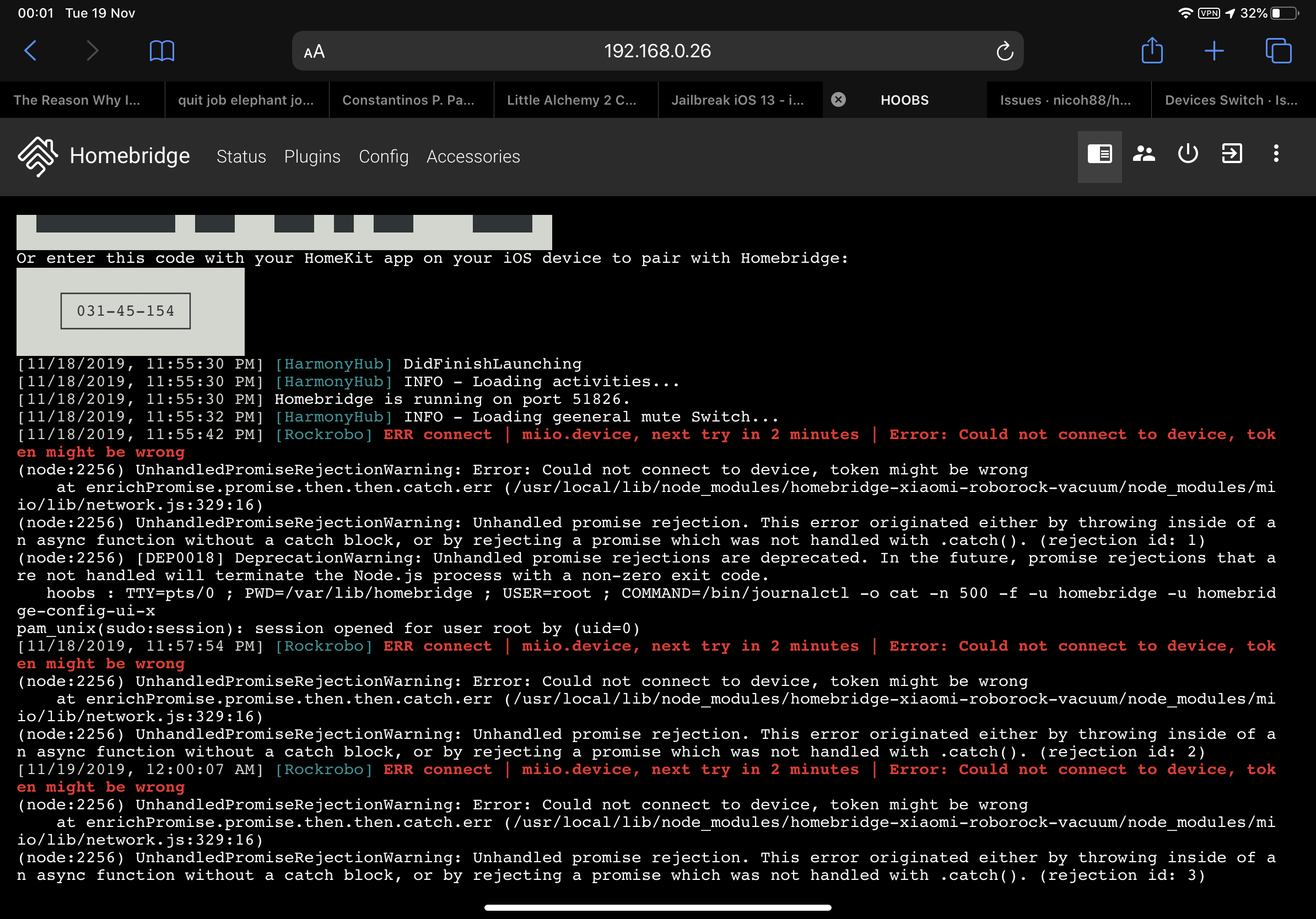Click the HarmonyHub DidFinishLaunching log line
The image size is (1316, 919).
(x=299, y=364)
